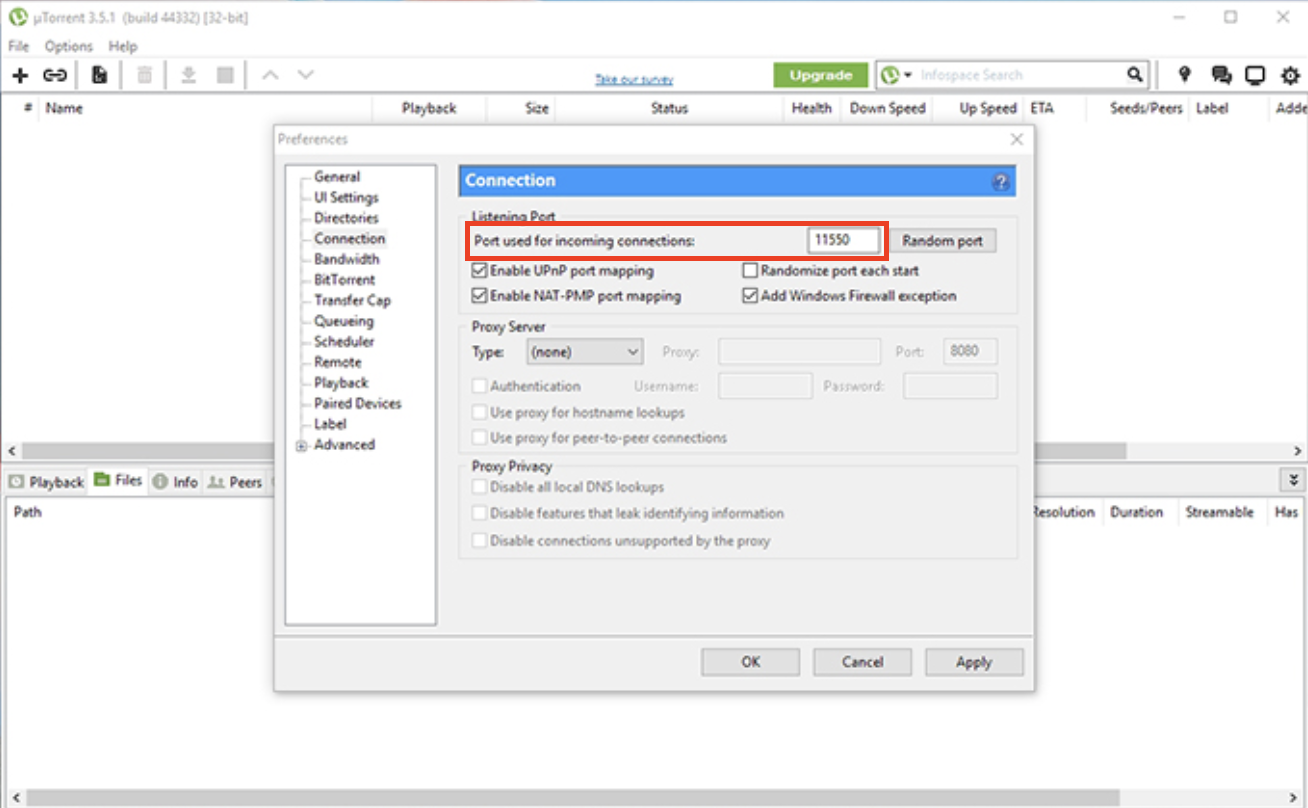Click Use proxy for hostname lookups checkbox
Screen dimensions: 1308x808
(479, 412)
